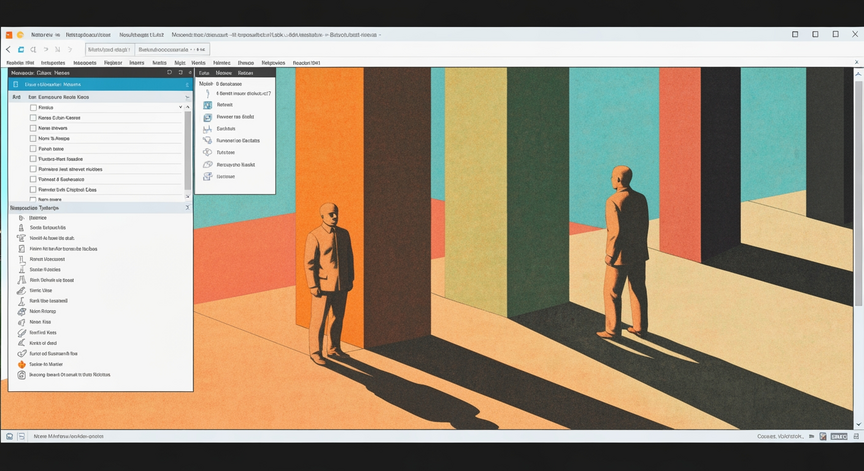The width and height of the screenshot is (864, 471).
Task: Click the brush icon next to 'Tierric Viise'
Action: coord(21,290)
